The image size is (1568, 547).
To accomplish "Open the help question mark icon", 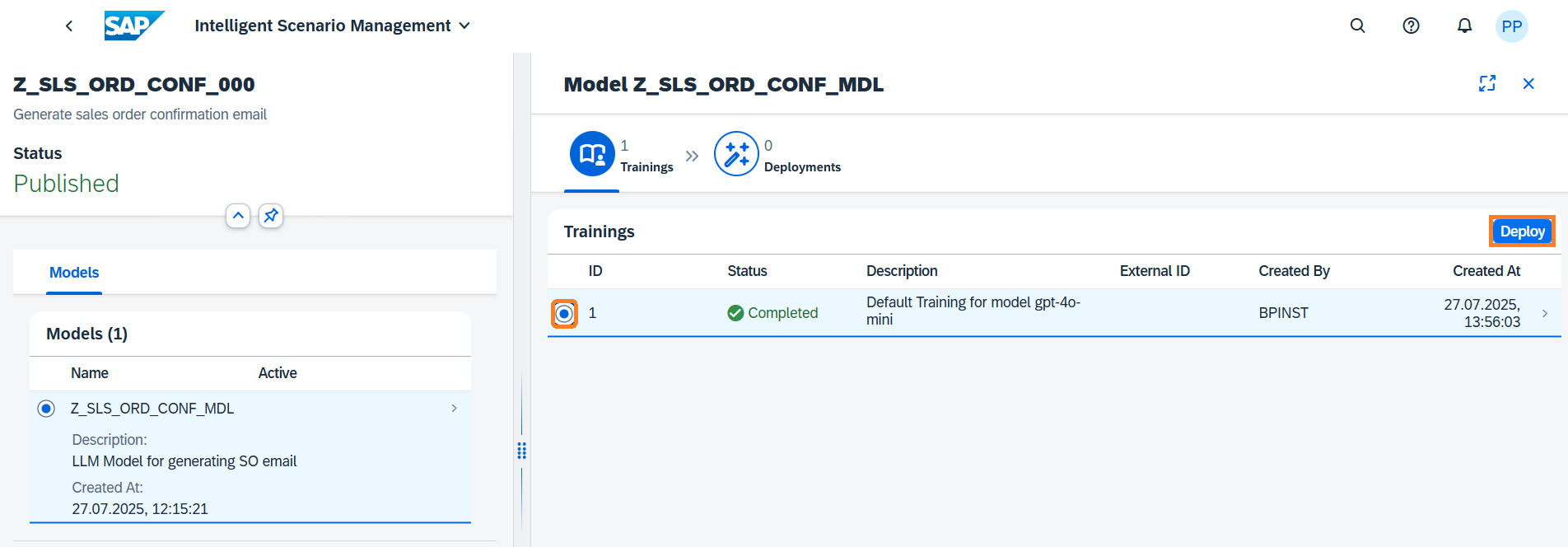I will [x=1411, y=26].
